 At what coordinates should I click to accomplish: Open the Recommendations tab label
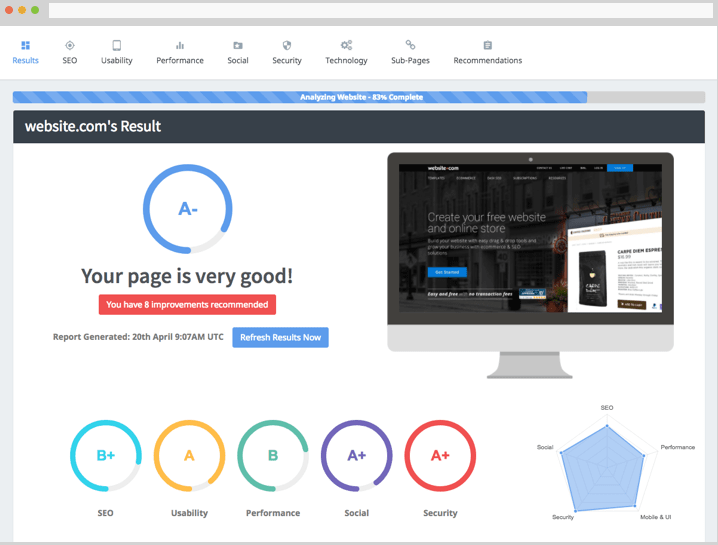[x=488, y=61]
